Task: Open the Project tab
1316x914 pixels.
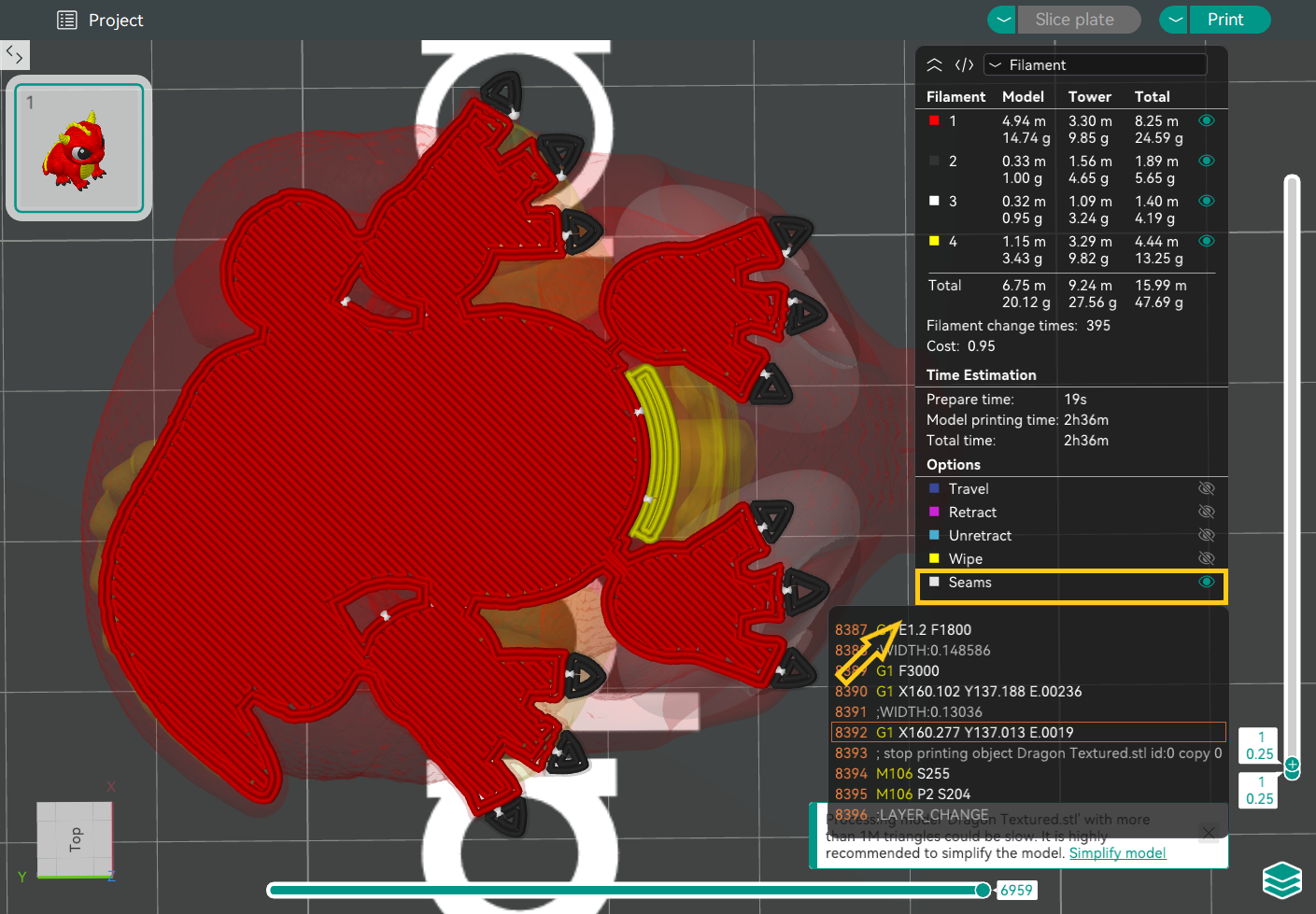Action: click(100, 20)
